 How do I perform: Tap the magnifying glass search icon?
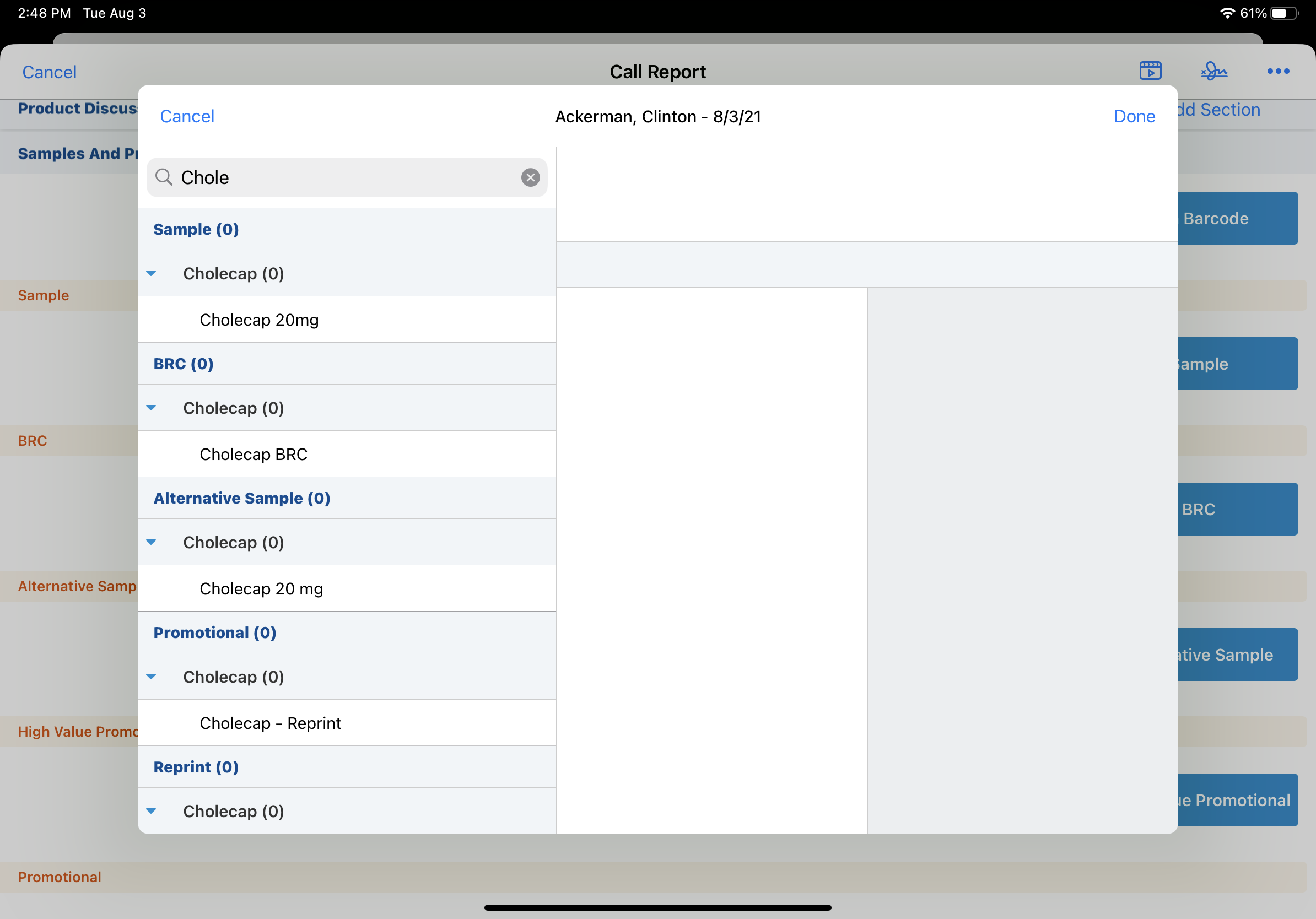point(164,177)
